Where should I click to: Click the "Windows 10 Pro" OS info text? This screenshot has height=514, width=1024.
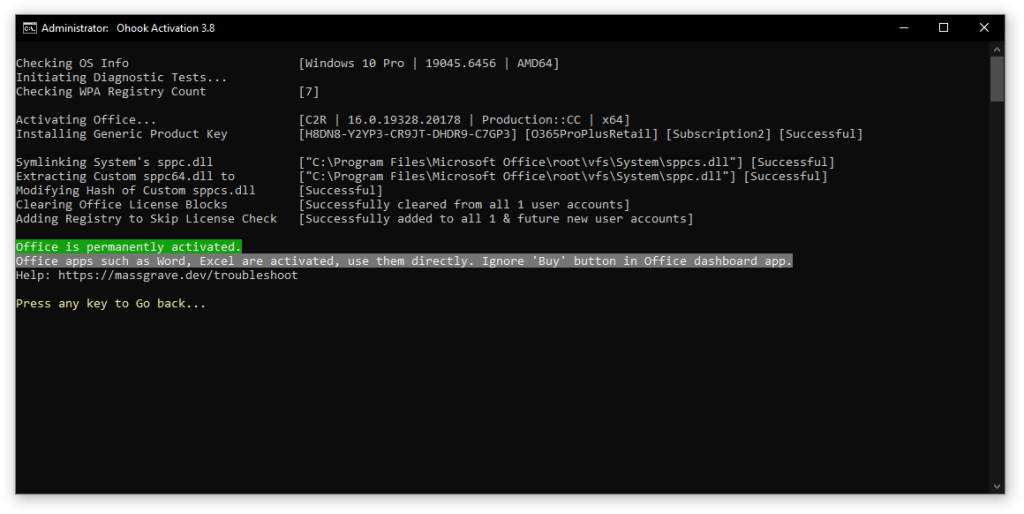point(355,64)
